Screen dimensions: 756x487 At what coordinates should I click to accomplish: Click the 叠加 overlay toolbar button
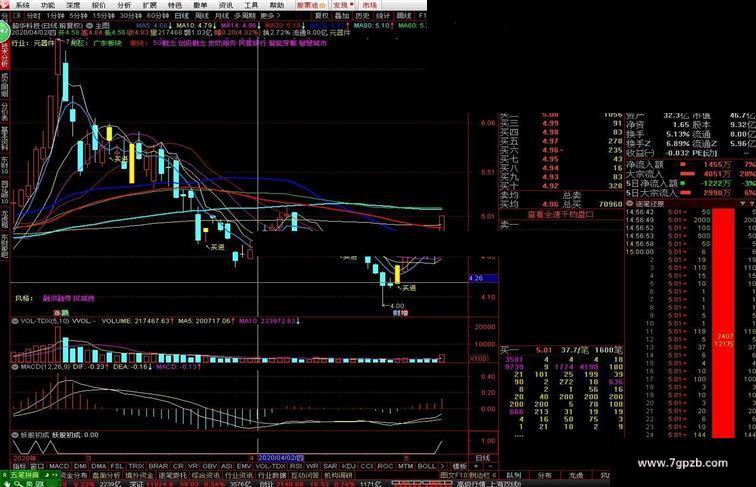click(x=342, y=16)
